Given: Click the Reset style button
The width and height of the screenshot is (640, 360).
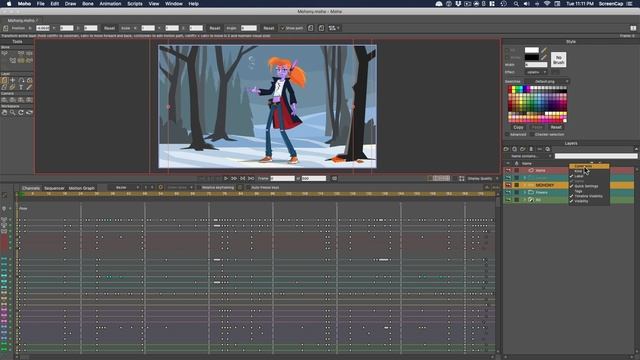Looking at the screenshot, I should 556,127.
